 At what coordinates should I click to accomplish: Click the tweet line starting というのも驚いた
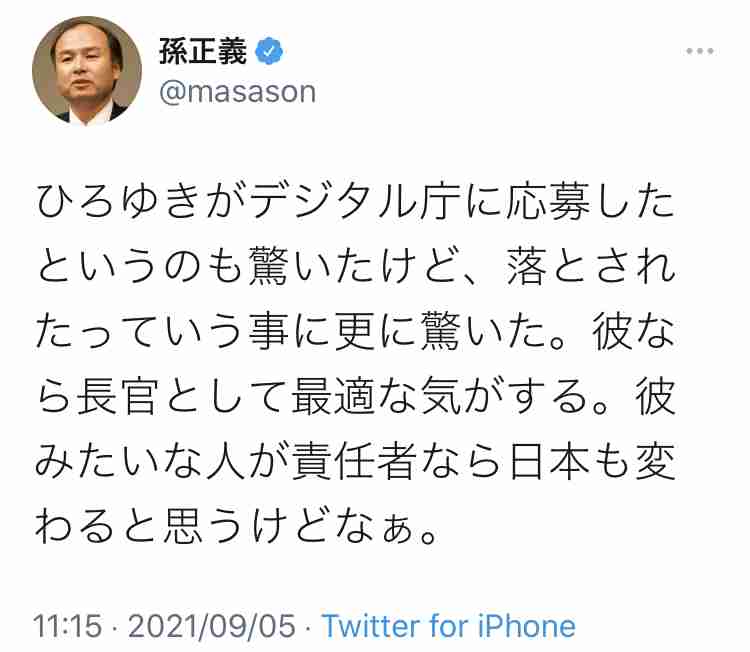[x=356, y=267]
